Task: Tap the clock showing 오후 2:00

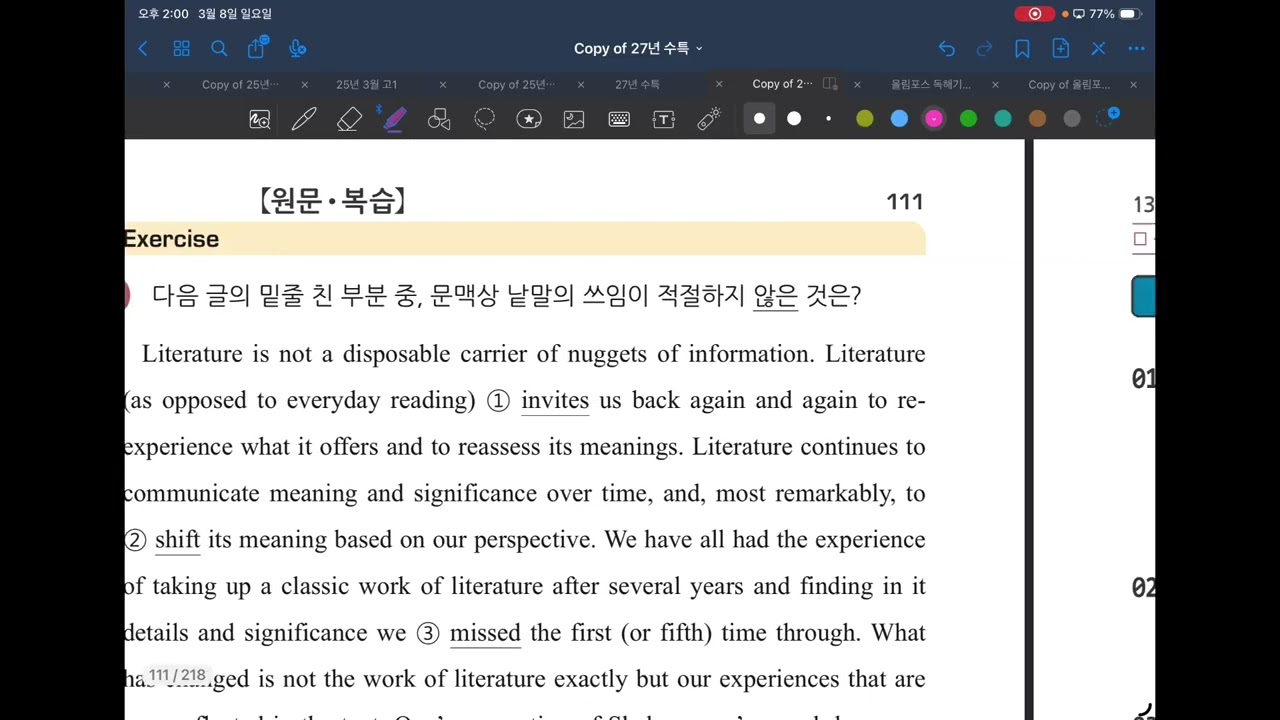Action: coord(163,14)
